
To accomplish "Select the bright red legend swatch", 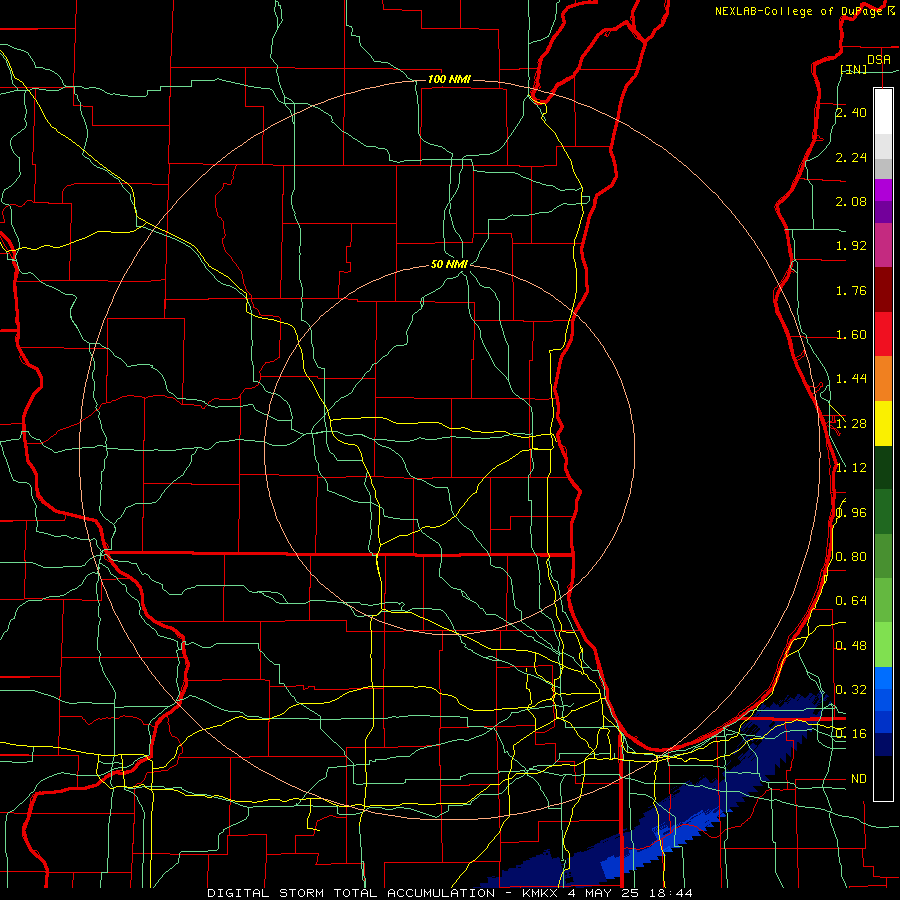I will click(883, 334).
